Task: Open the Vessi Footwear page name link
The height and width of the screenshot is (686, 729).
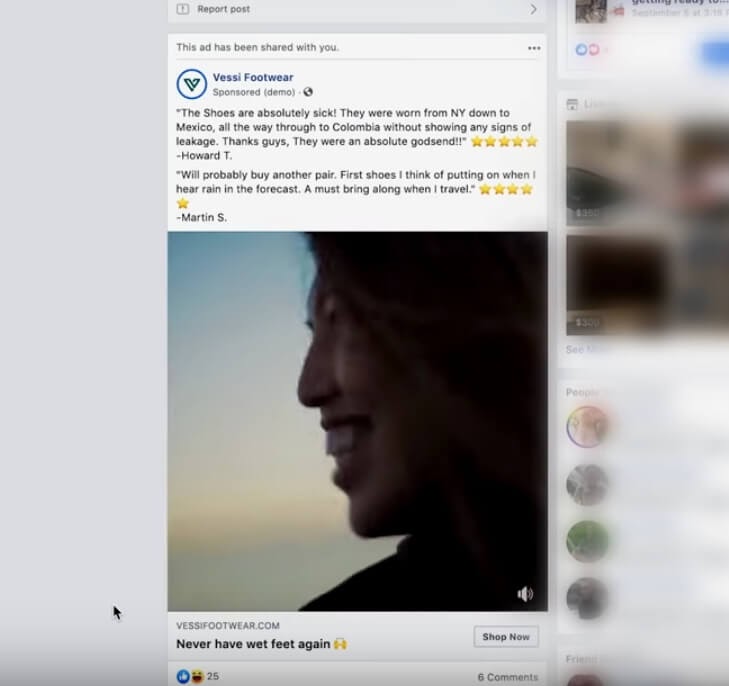Action: 253,78
